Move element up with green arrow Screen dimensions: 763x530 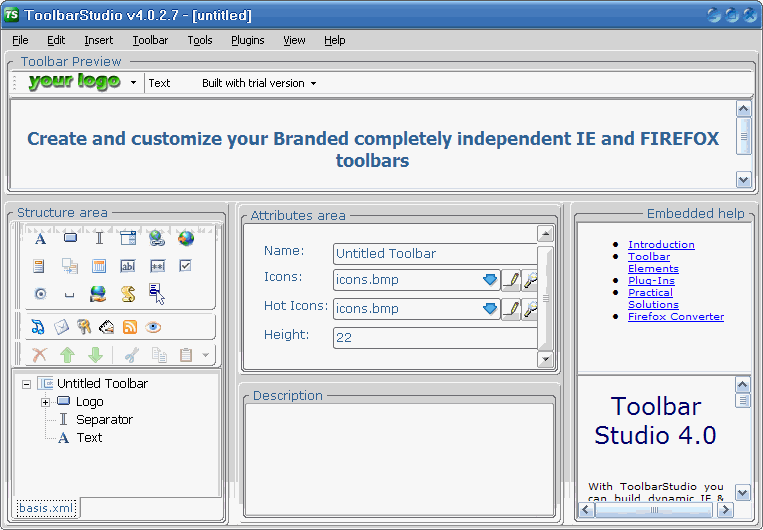(67, 355)
